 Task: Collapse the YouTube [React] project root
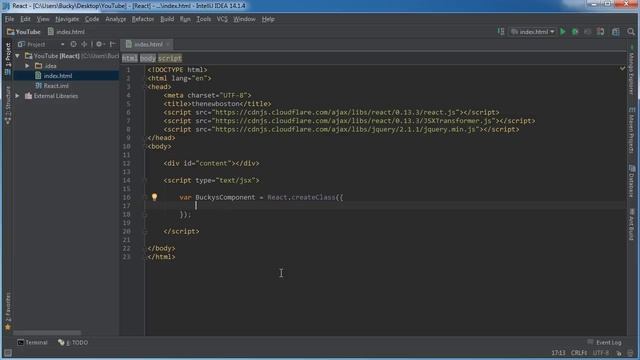(x=17, y=56)
